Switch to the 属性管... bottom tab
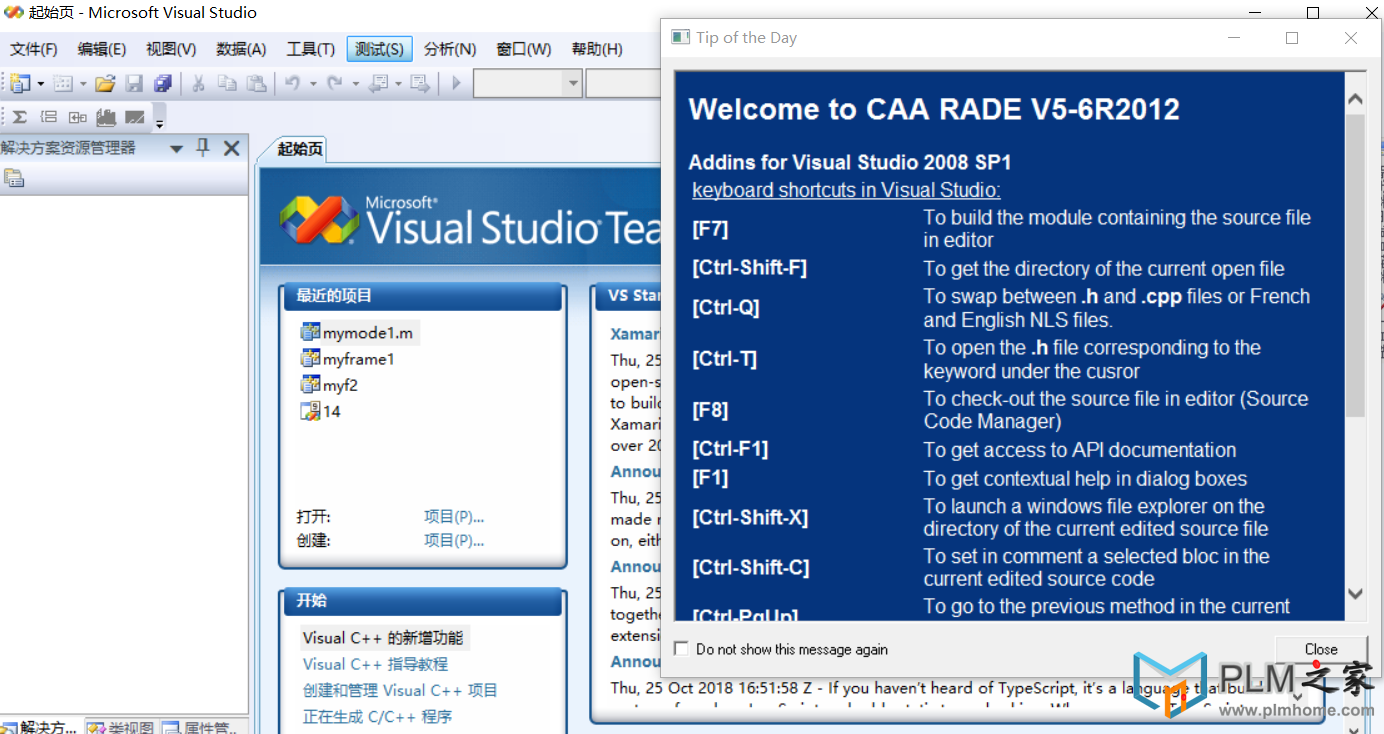 199,727
